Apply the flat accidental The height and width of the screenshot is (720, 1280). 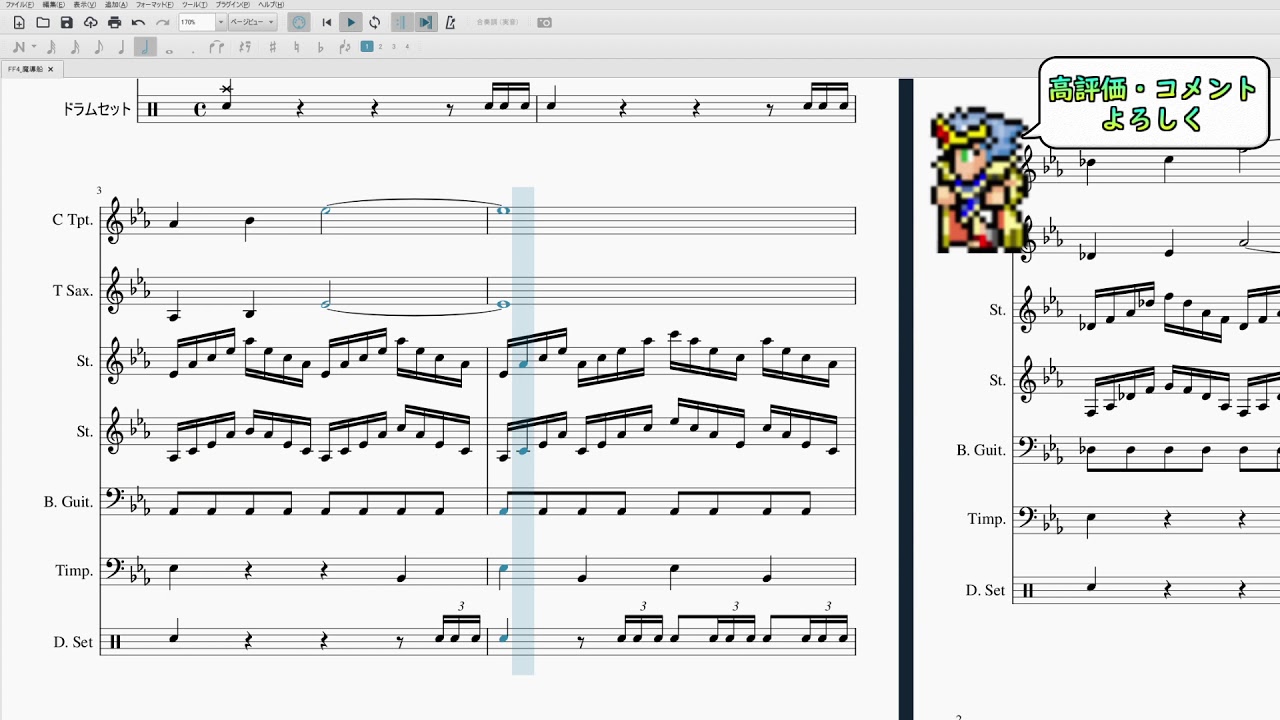[x=320, y=47]
